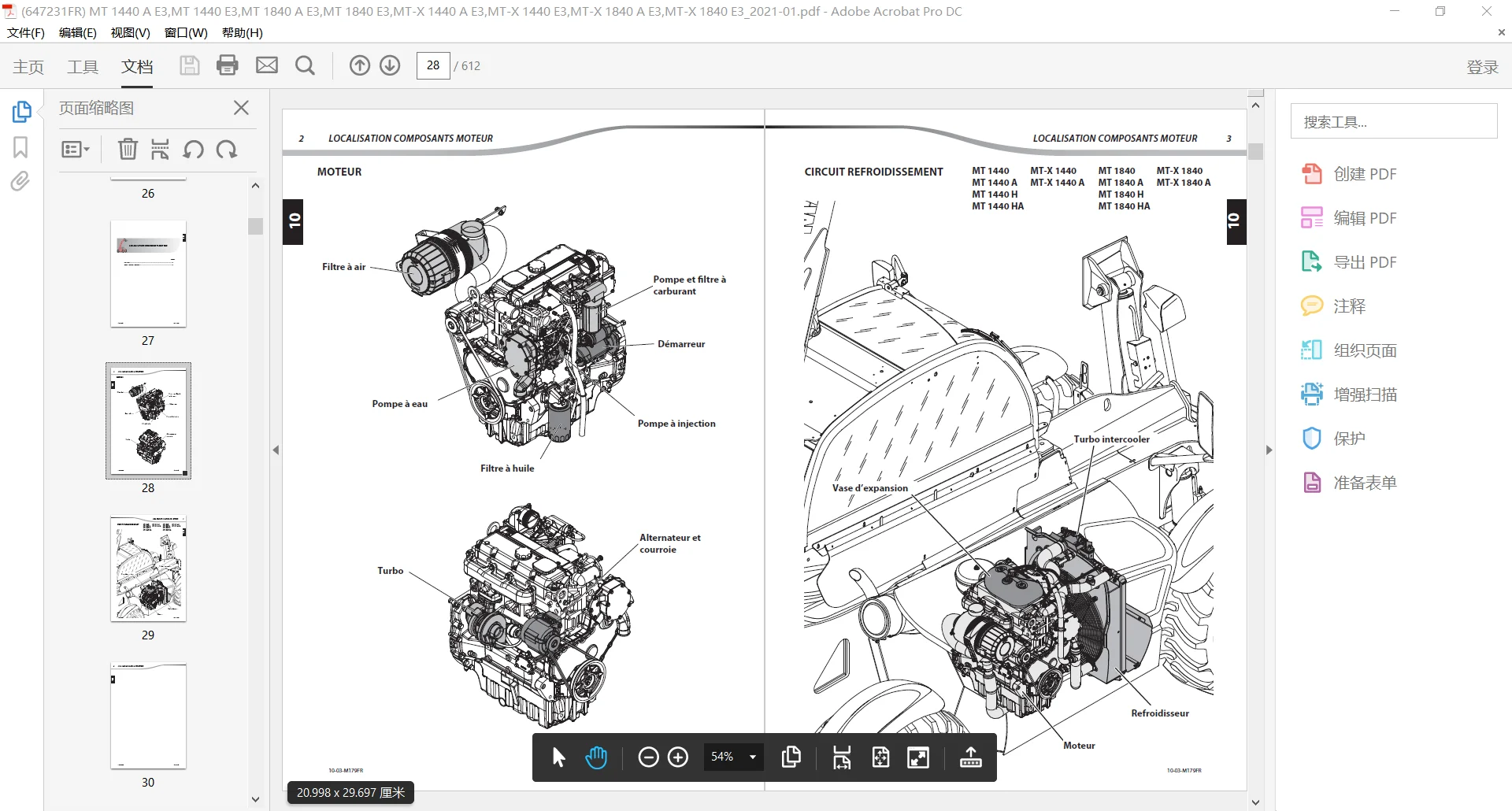Switch to 工具 tab
The height and width of the screenshot is (811, 1512).
coord(83,67)
